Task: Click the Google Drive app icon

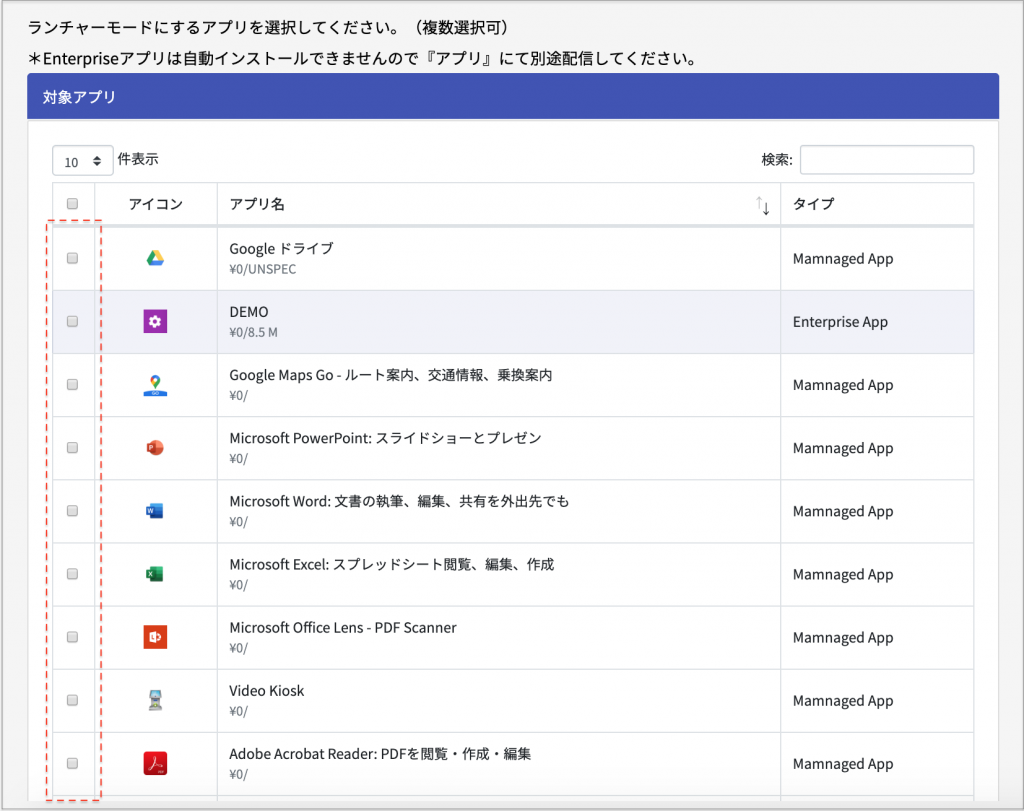Action: click(x=155, y=259)
